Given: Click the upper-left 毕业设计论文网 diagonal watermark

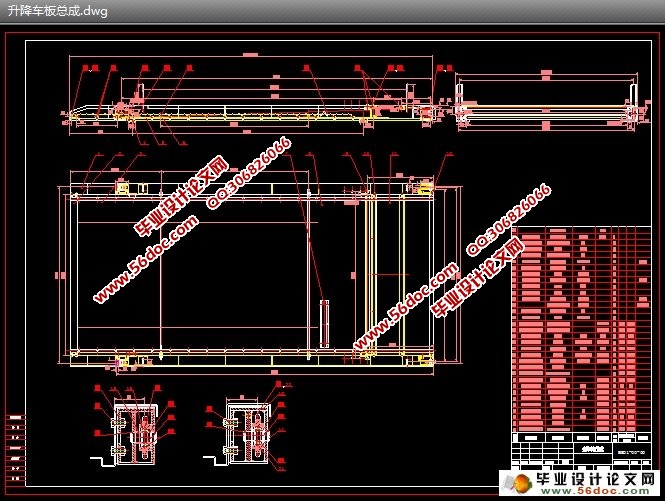Looking at the screenshot, I should (x=182, y=196).
